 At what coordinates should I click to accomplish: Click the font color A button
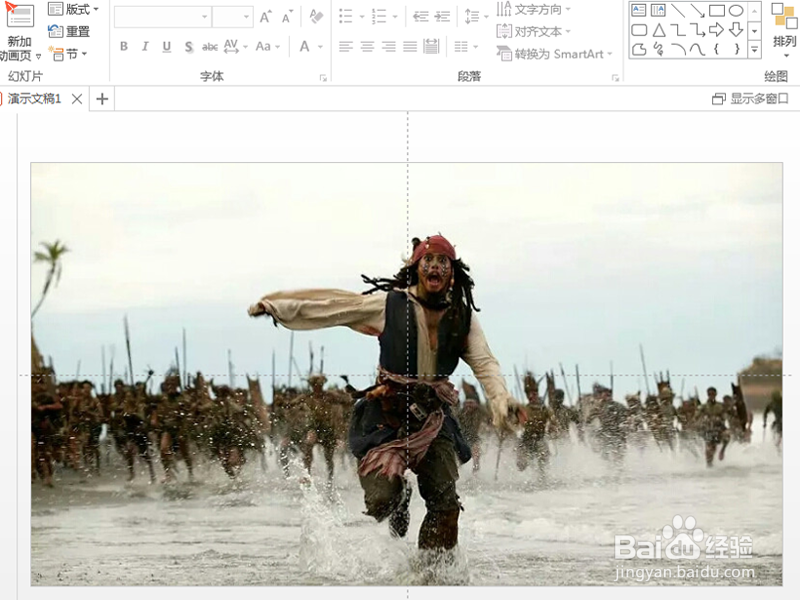click(305, 46)
